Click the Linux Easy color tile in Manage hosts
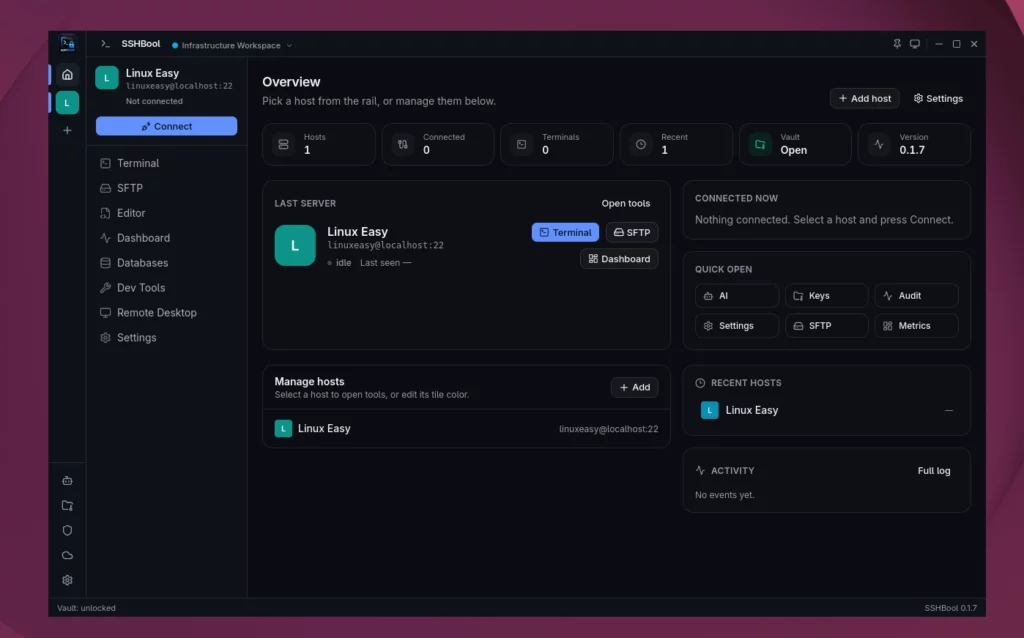The height and width of the screenshot is (638, 1024). 283,428
